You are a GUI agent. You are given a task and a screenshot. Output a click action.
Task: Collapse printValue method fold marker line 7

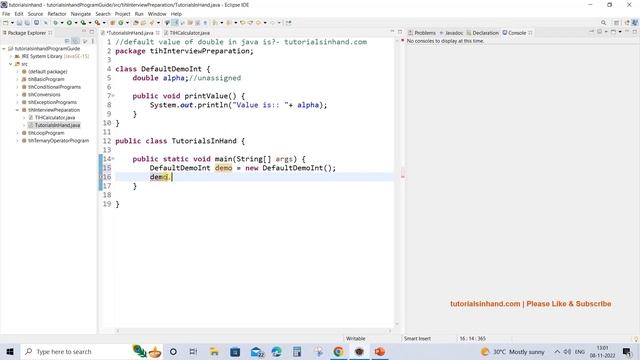tap(113, 96)
